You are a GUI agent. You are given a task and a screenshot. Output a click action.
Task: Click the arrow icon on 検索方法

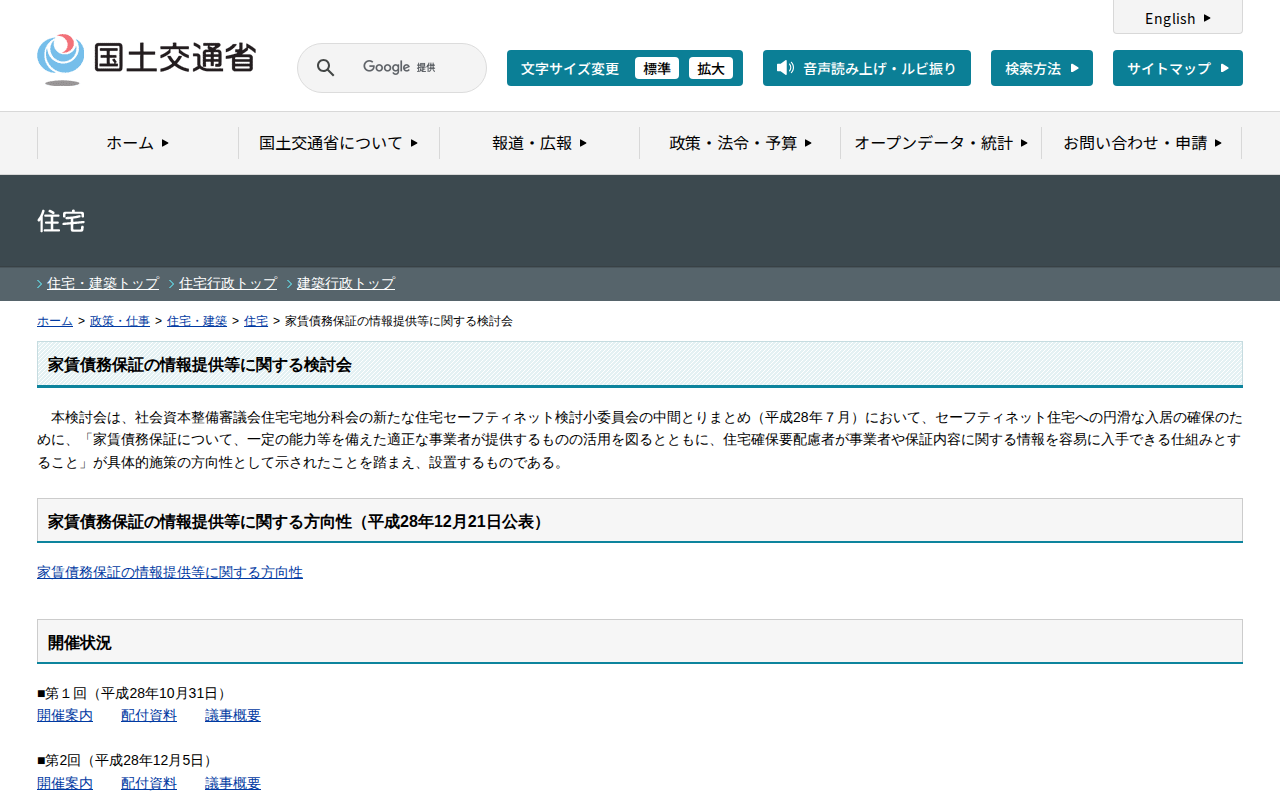point(1075,68)
